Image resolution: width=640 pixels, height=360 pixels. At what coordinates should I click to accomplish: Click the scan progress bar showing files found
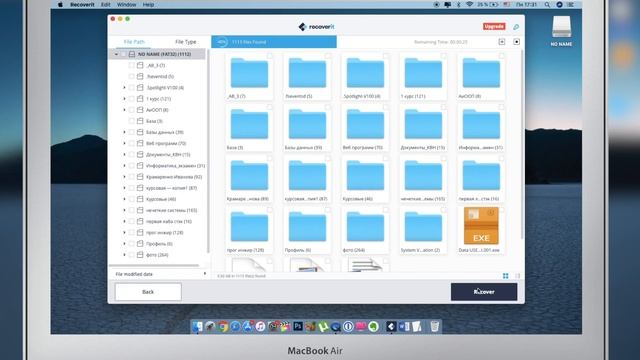(274, 42)
